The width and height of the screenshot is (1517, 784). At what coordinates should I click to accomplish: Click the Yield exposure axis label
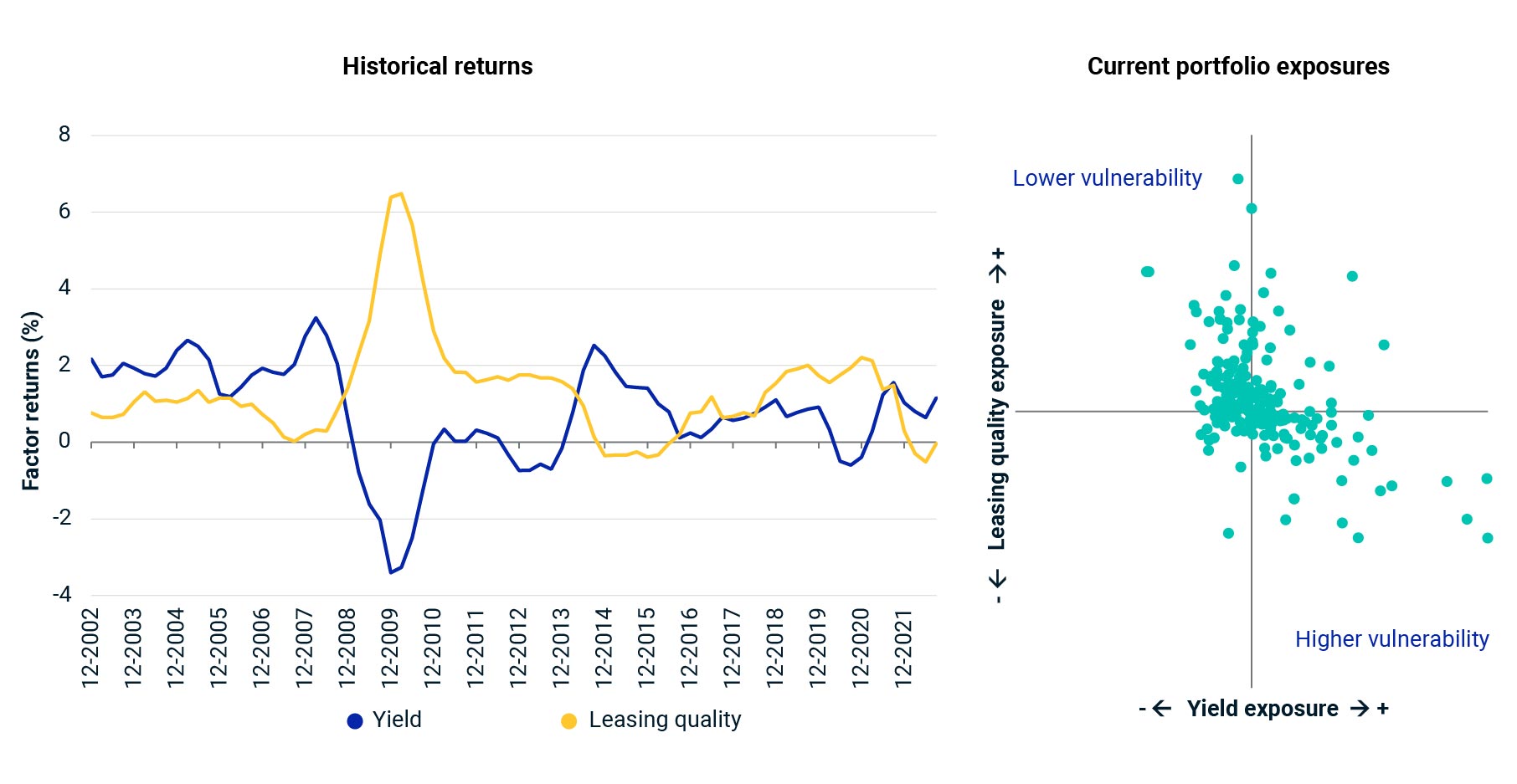[x=1262, y=709]
